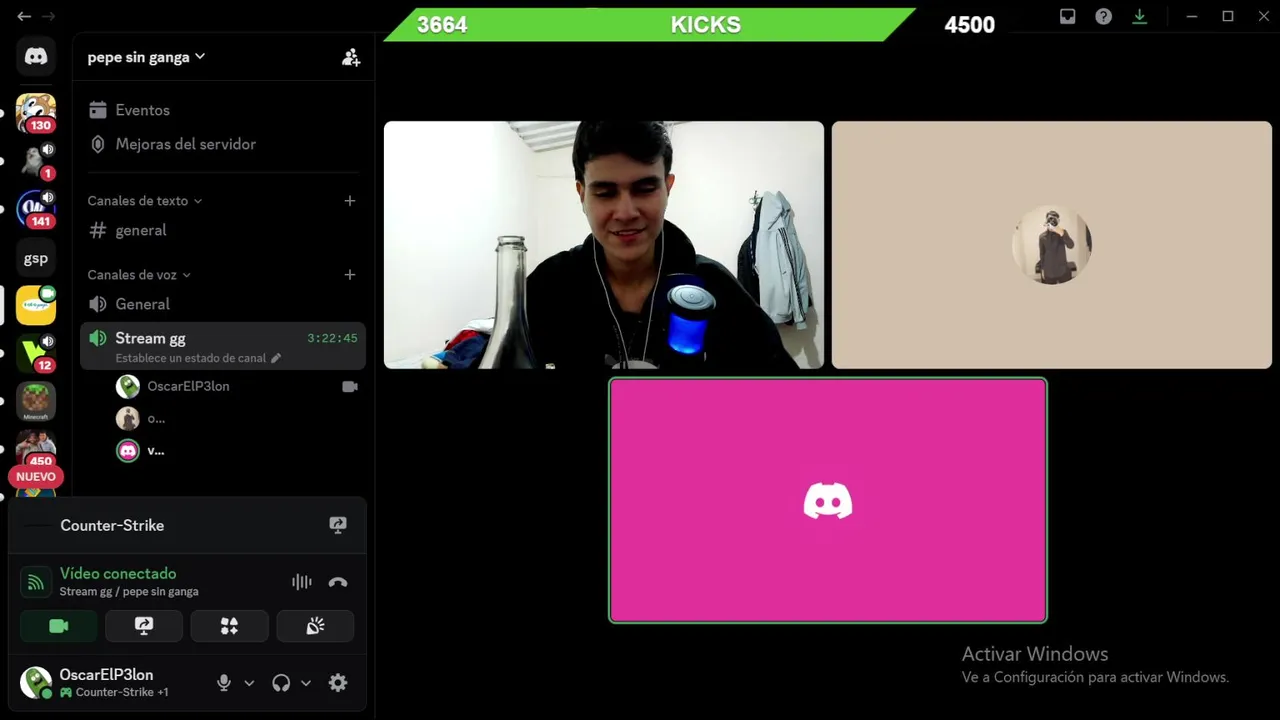Collapse the Canales de voz category
The image size is (1280, 720).
(139, 275)
